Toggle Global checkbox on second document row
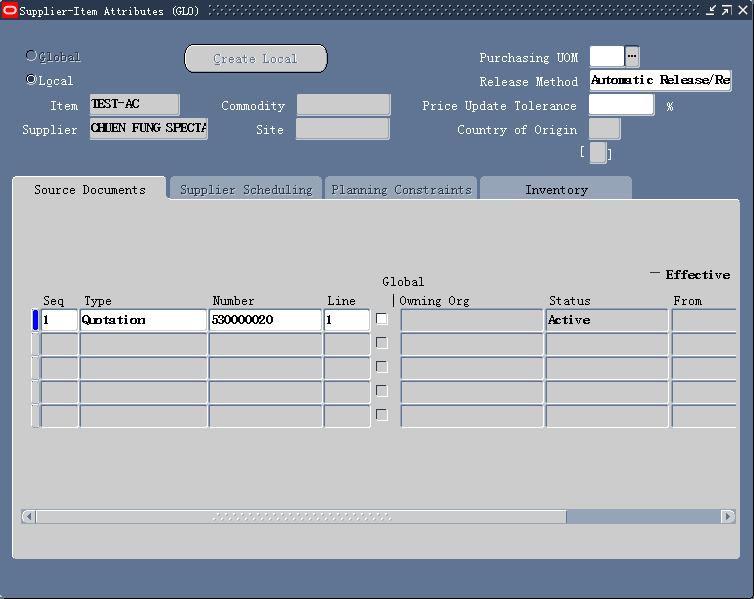This screenshot has height=599, width=754. coord(381,343)
